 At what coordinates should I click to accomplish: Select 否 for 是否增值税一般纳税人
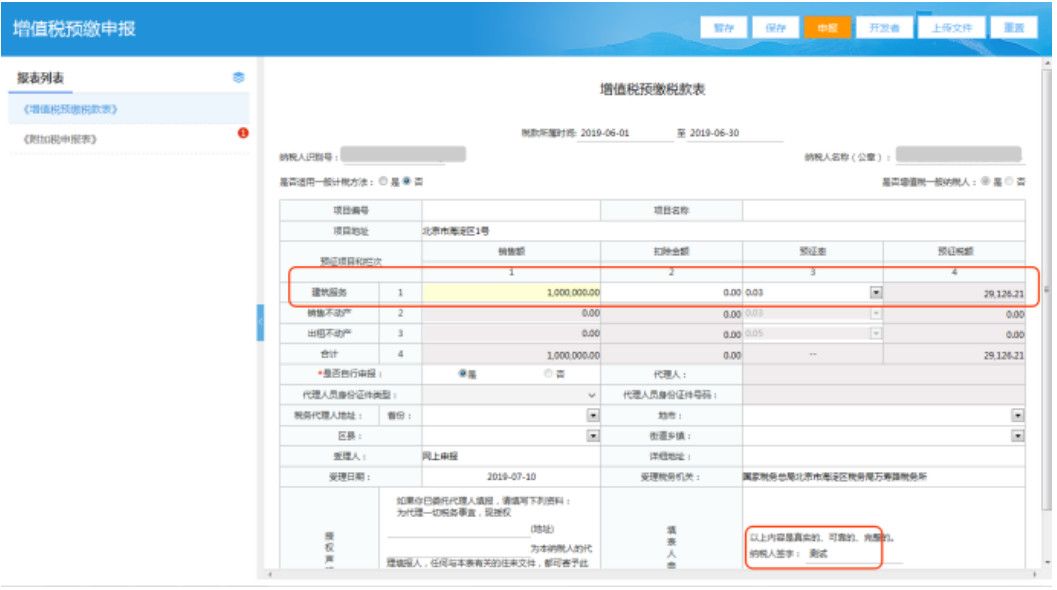(x=1009, y=181)
